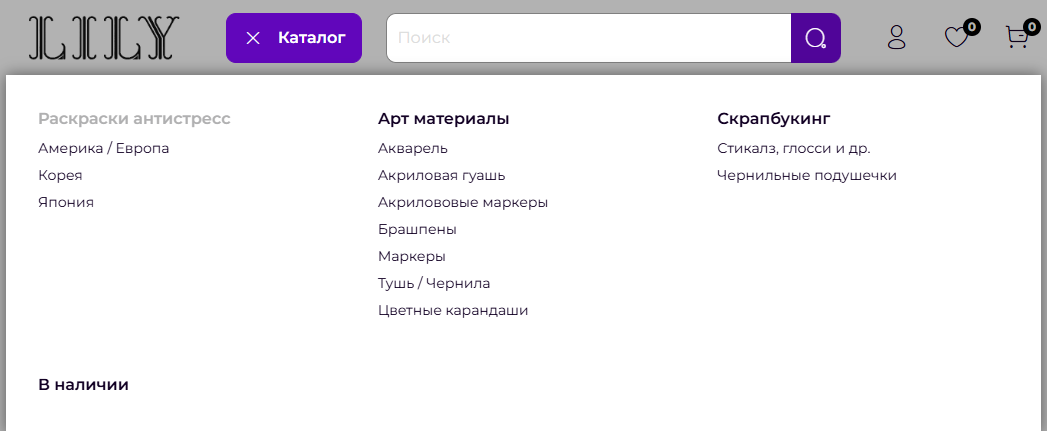
Task: Open the shopping cart icon
Action: (x=1017, y=38)
